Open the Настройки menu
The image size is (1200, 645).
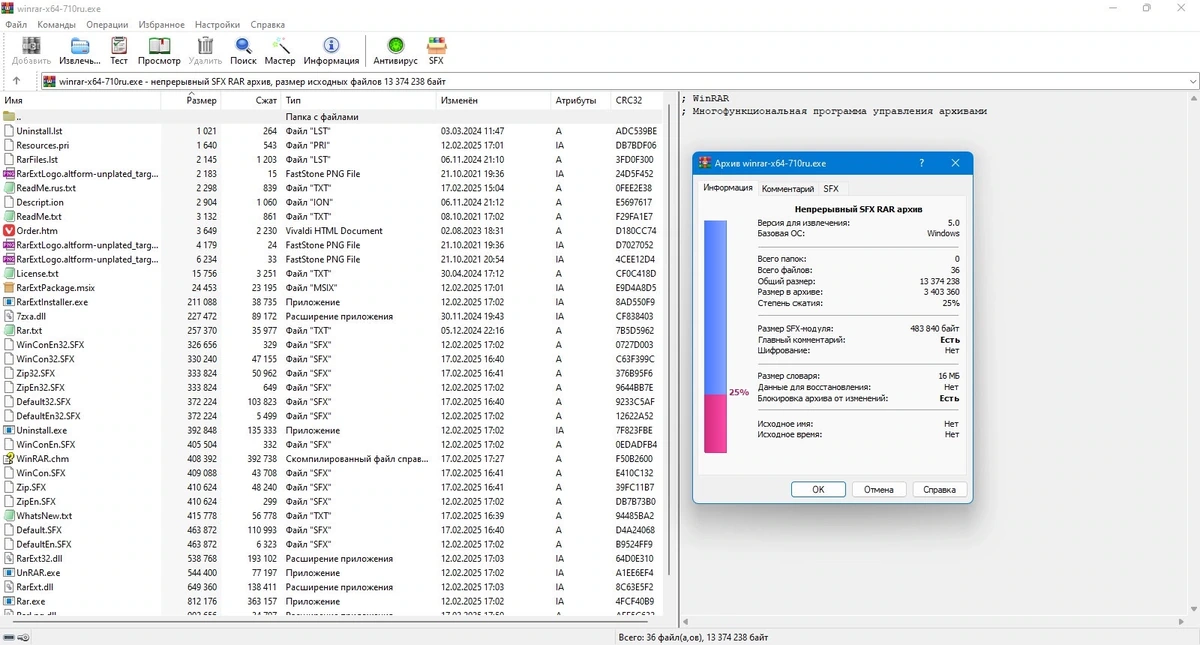pyautogui.click(x=217, y=24)
